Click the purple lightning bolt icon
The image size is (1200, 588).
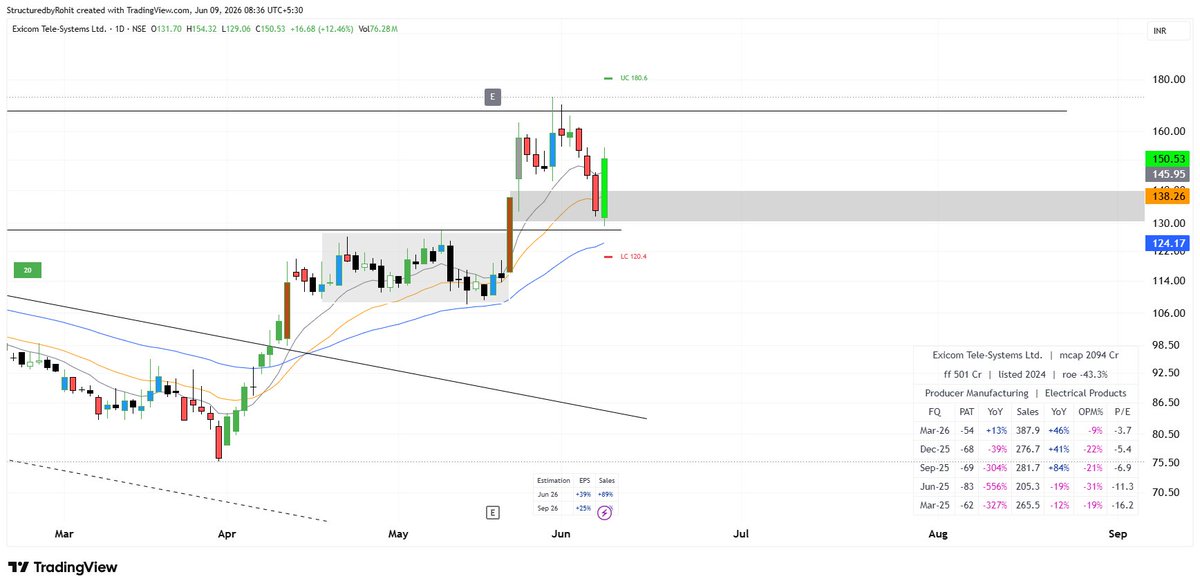[x=604, y=511]
